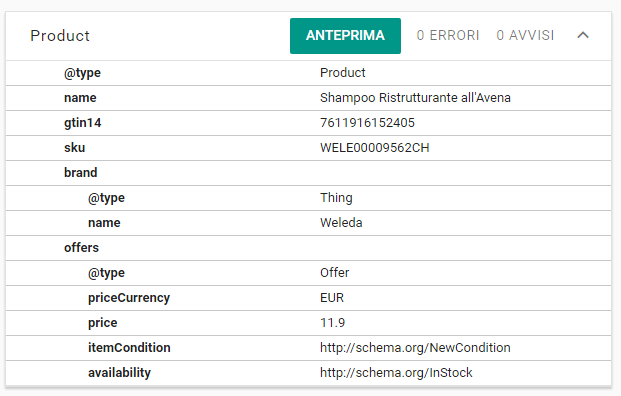Select the Product header title

point(60,36)
